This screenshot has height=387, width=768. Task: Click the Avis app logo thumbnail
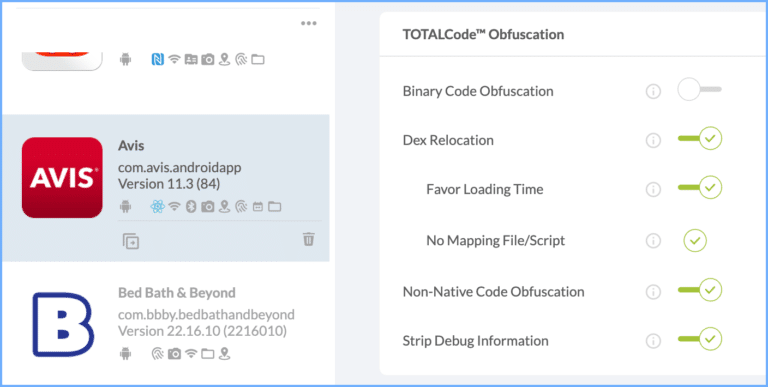point(62,177)
